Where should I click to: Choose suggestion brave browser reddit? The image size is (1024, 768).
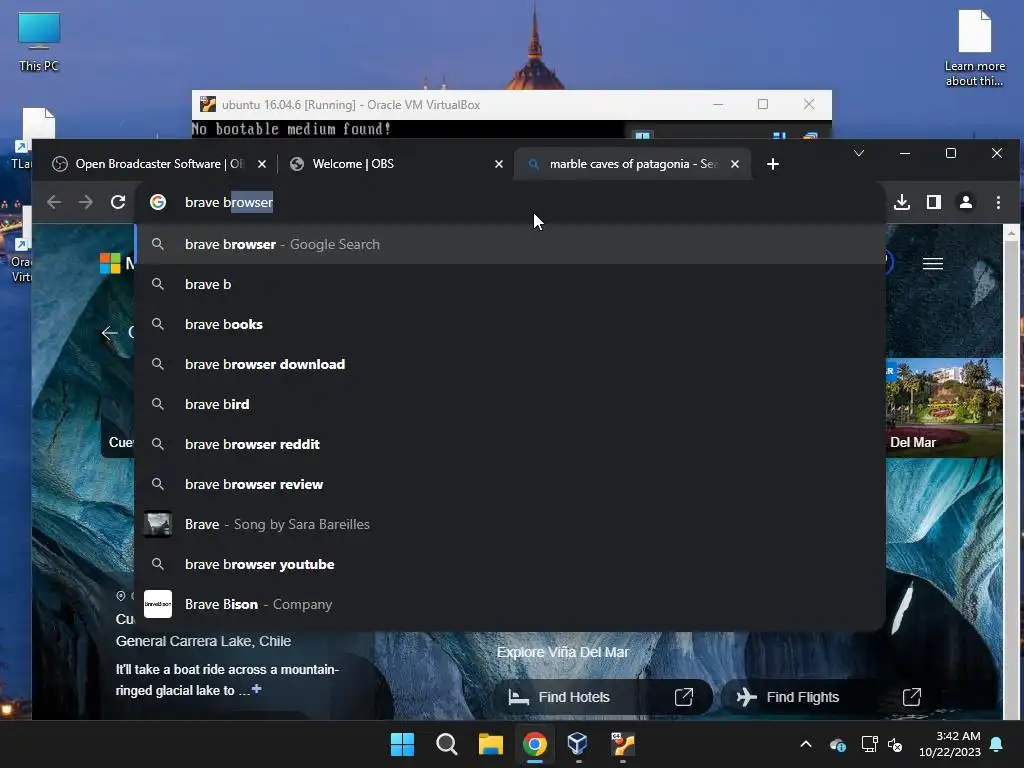click(x=510, y=444)
